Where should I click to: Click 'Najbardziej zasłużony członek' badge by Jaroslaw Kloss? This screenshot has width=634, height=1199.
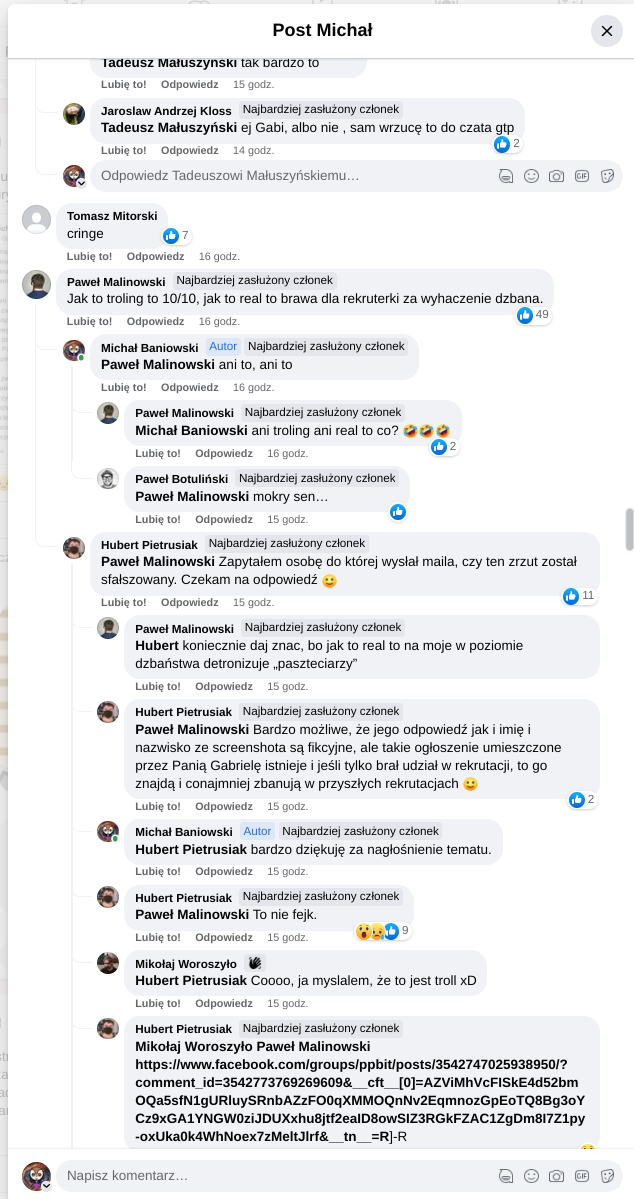(x=320, y=110)
